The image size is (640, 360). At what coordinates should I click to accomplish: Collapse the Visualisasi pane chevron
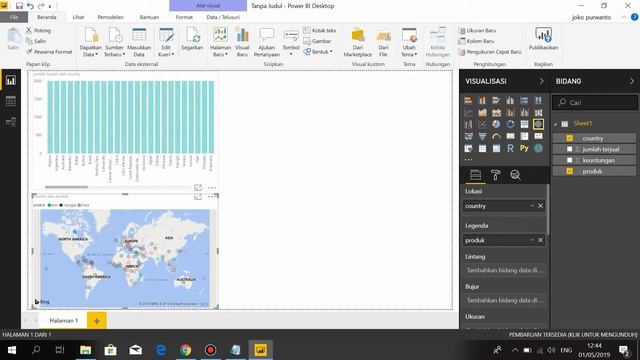(542, 81)
